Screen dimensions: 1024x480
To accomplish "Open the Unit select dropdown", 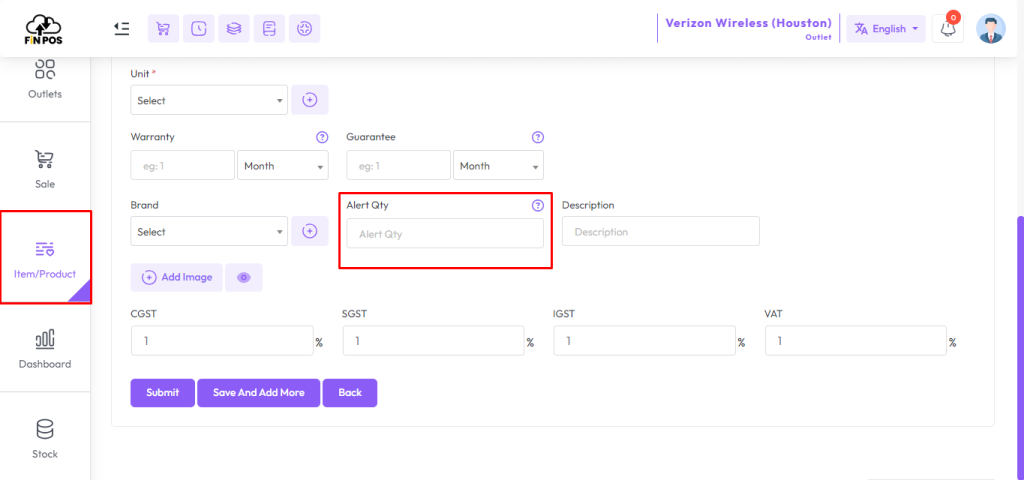I will tap(209, 100).
